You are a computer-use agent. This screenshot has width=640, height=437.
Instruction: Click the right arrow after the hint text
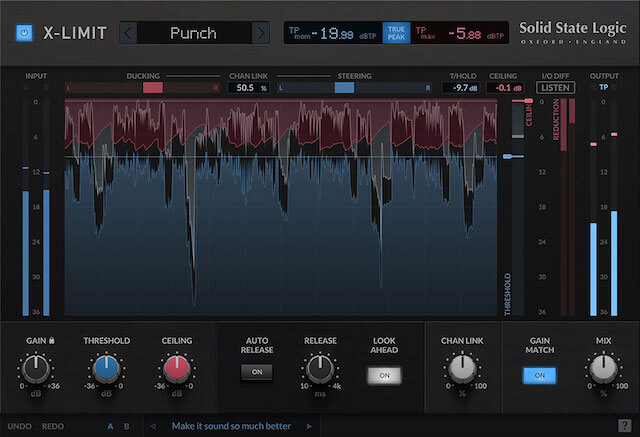point(309,426)
